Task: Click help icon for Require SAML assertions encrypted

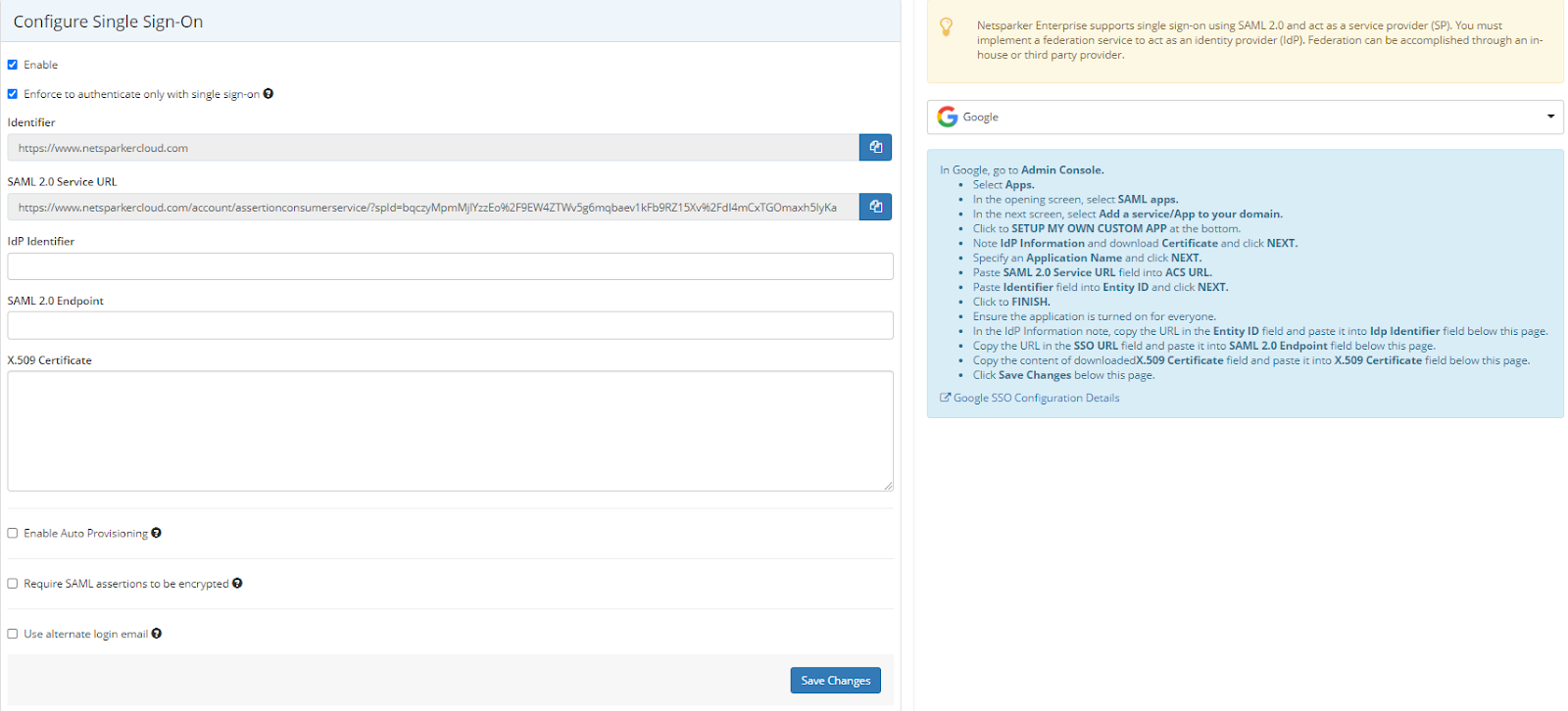Action: coord(237,583)
